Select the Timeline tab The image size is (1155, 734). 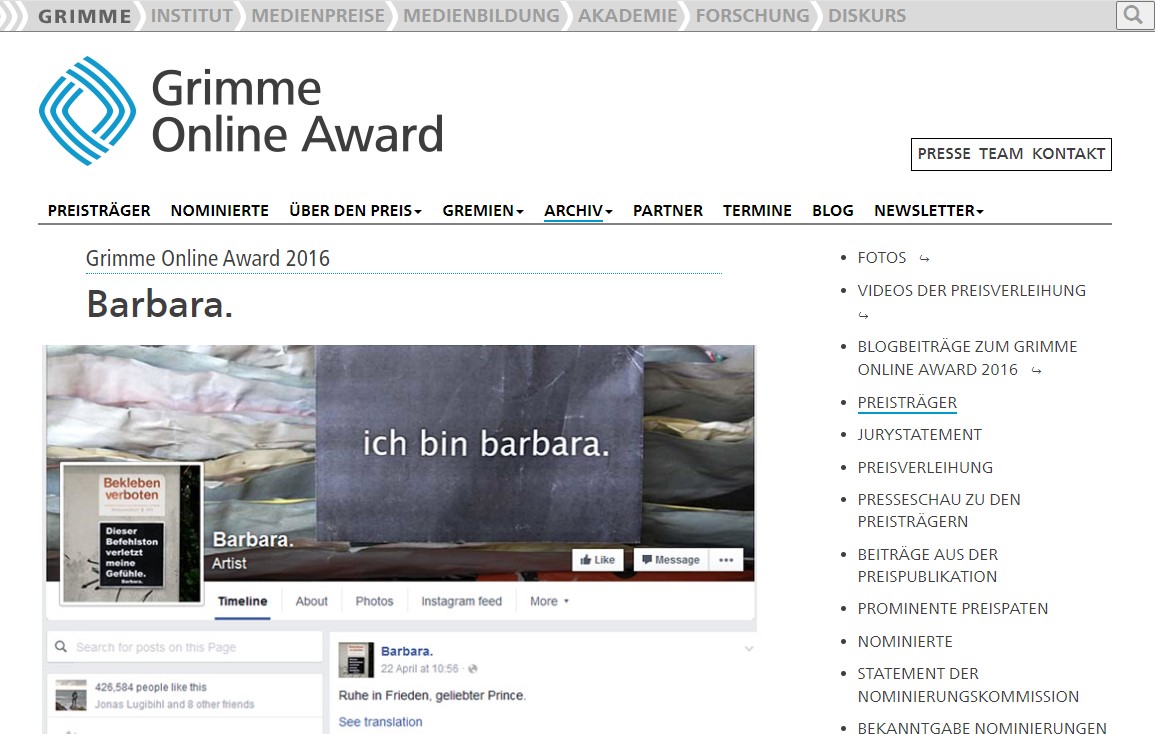click(242, 601)
